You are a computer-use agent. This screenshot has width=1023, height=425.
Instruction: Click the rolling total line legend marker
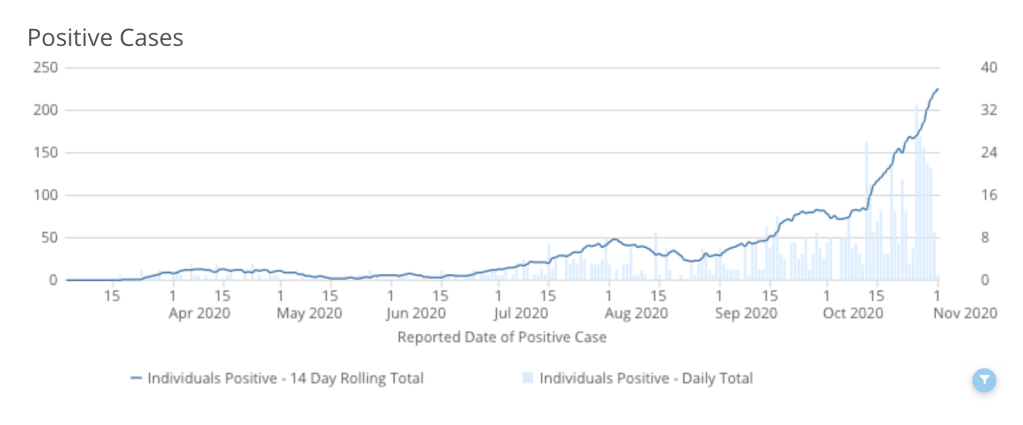click(x=137, y=379)
